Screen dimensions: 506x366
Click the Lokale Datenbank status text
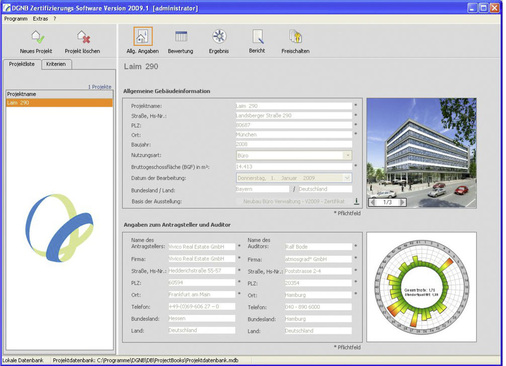point(23,360)
